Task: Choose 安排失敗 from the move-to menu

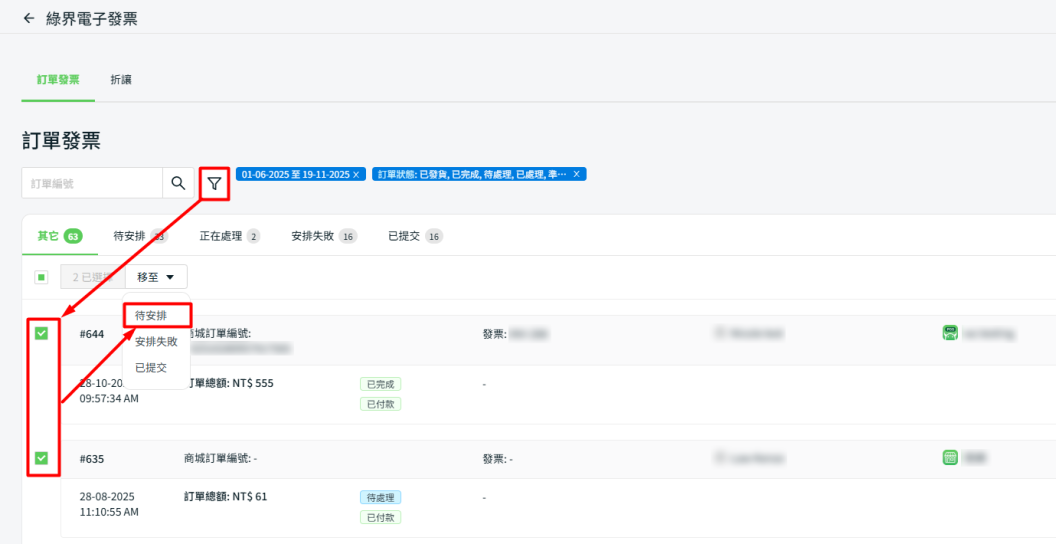Action: (156, 341)
